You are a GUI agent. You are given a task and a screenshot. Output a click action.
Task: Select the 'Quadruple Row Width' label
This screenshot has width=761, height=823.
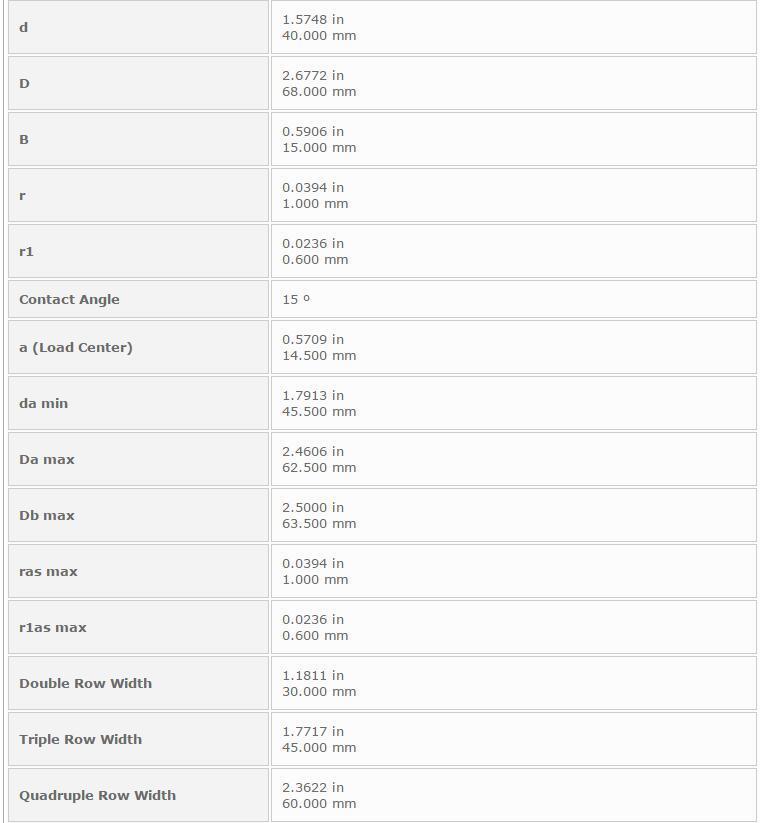(97, 795)
